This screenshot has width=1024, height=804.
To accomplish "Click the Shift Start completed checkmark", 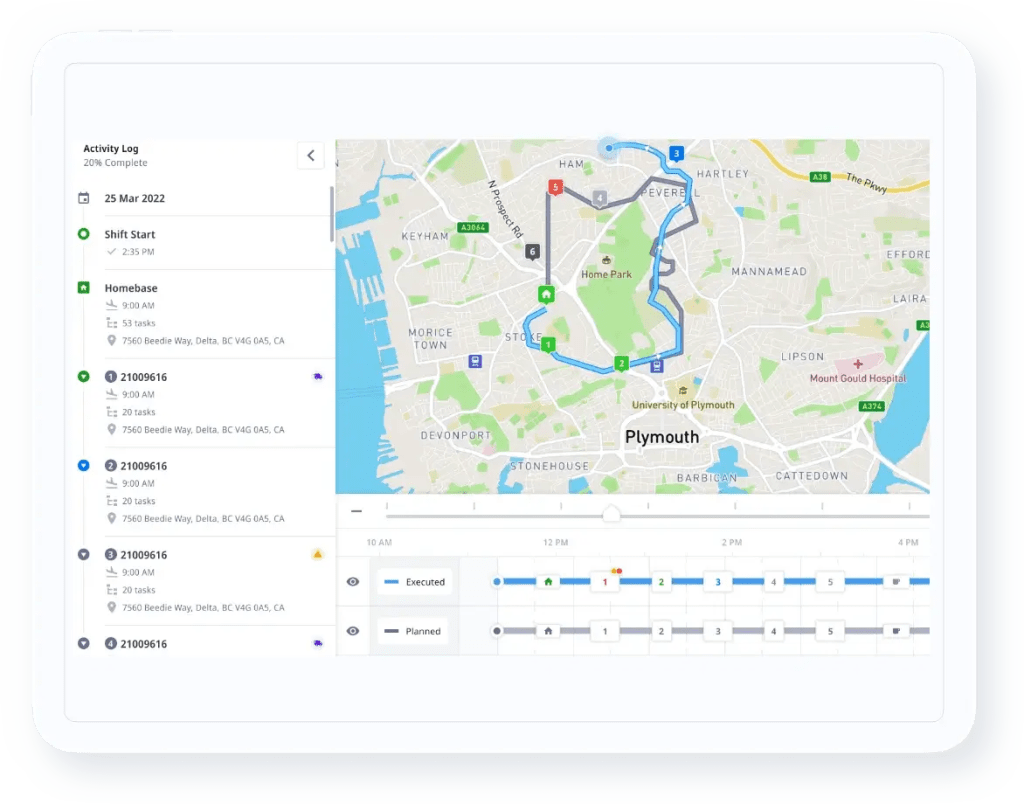I will pyautogui.click(x=110, y=251).
